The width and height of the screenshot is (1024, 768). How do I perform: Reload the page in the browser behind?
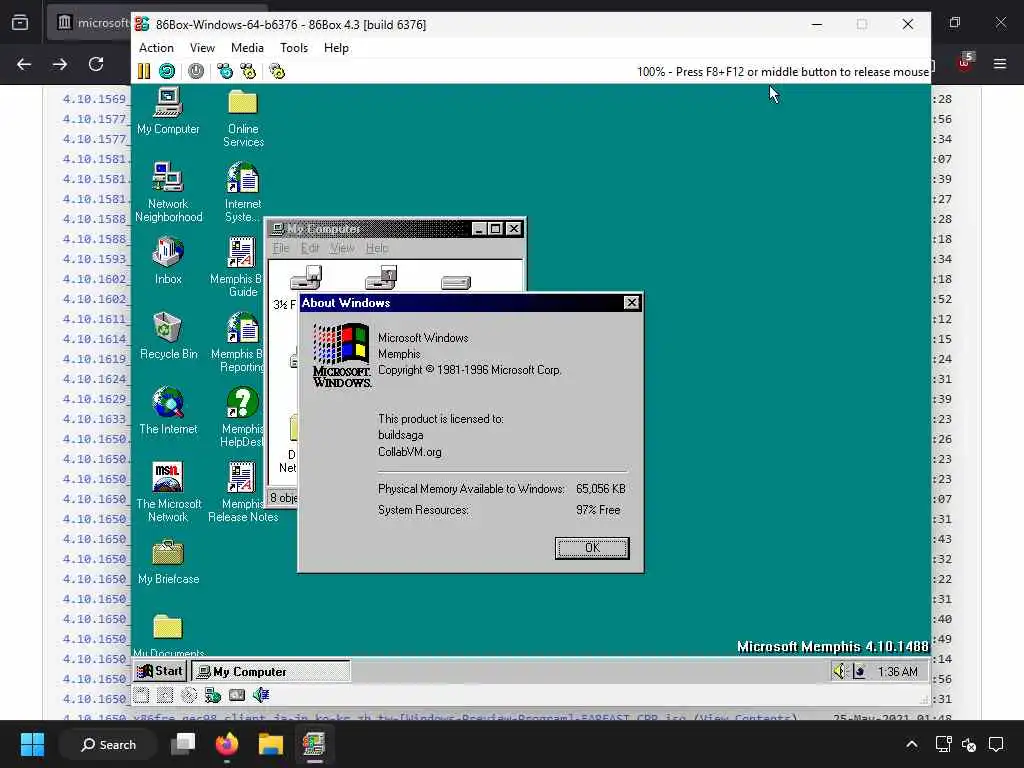(96, 64)
